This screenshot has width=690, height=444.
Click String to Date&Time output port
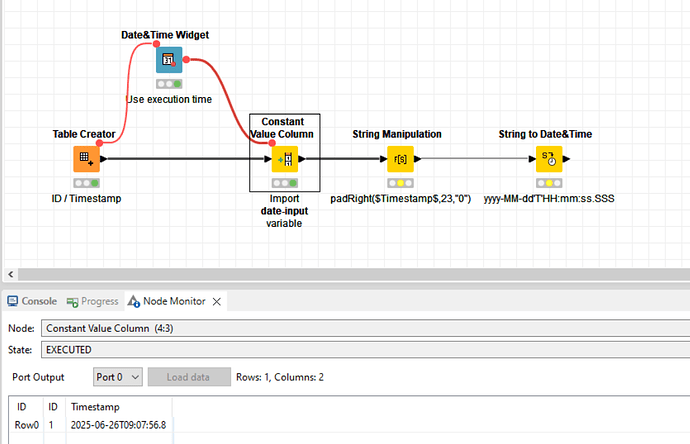click(x=566, y=159)
